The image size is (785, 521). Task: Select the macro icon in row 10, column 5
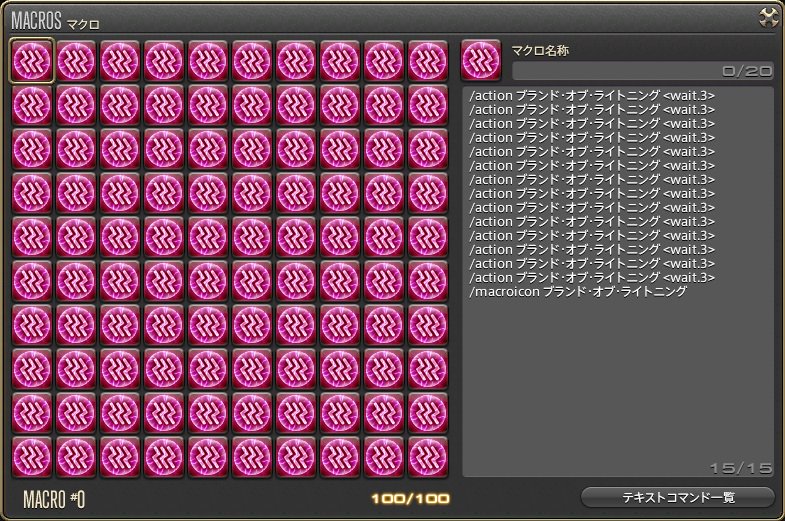coord(208,457)
